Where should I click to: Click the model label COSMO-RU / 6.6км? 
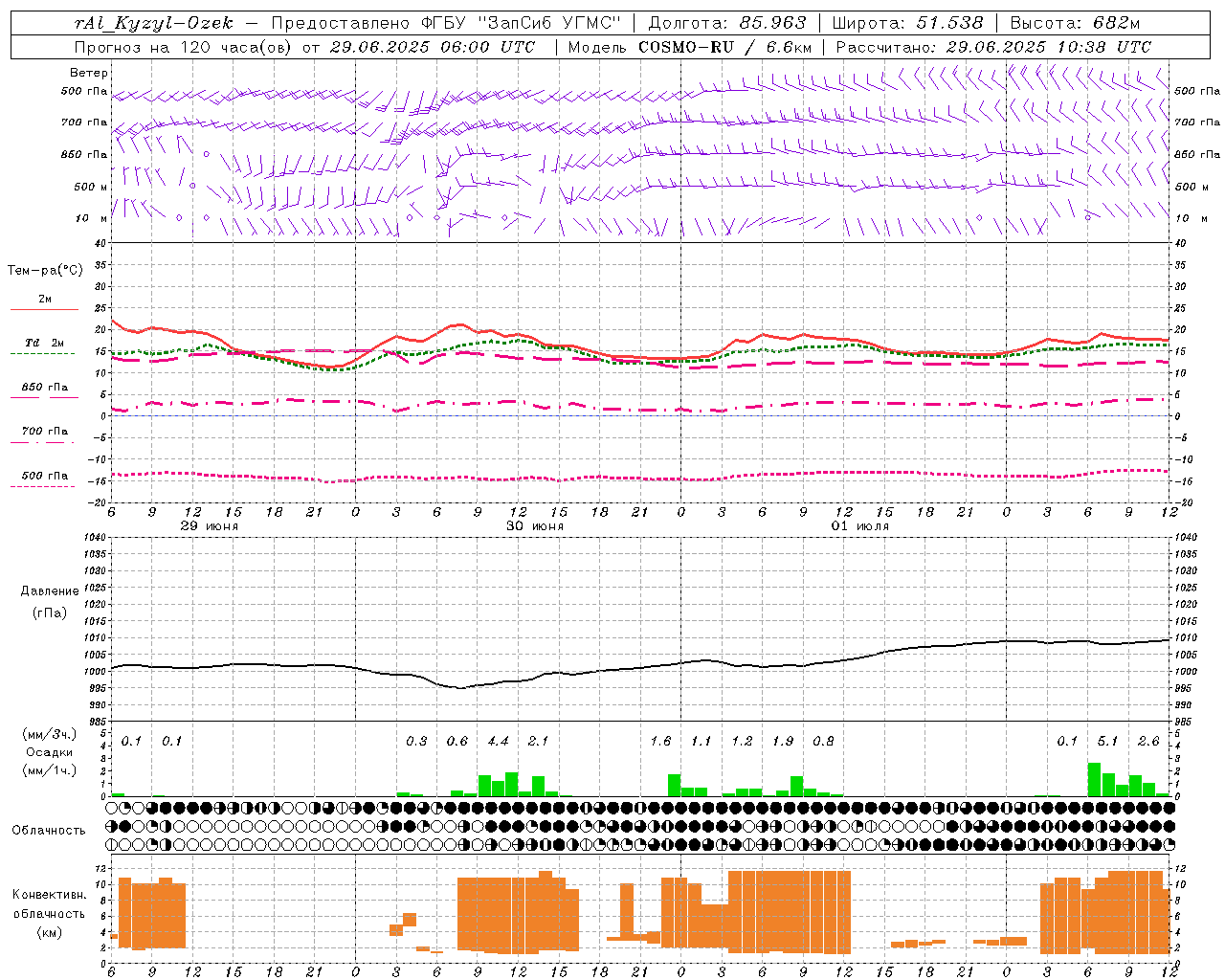coord(725,47)
